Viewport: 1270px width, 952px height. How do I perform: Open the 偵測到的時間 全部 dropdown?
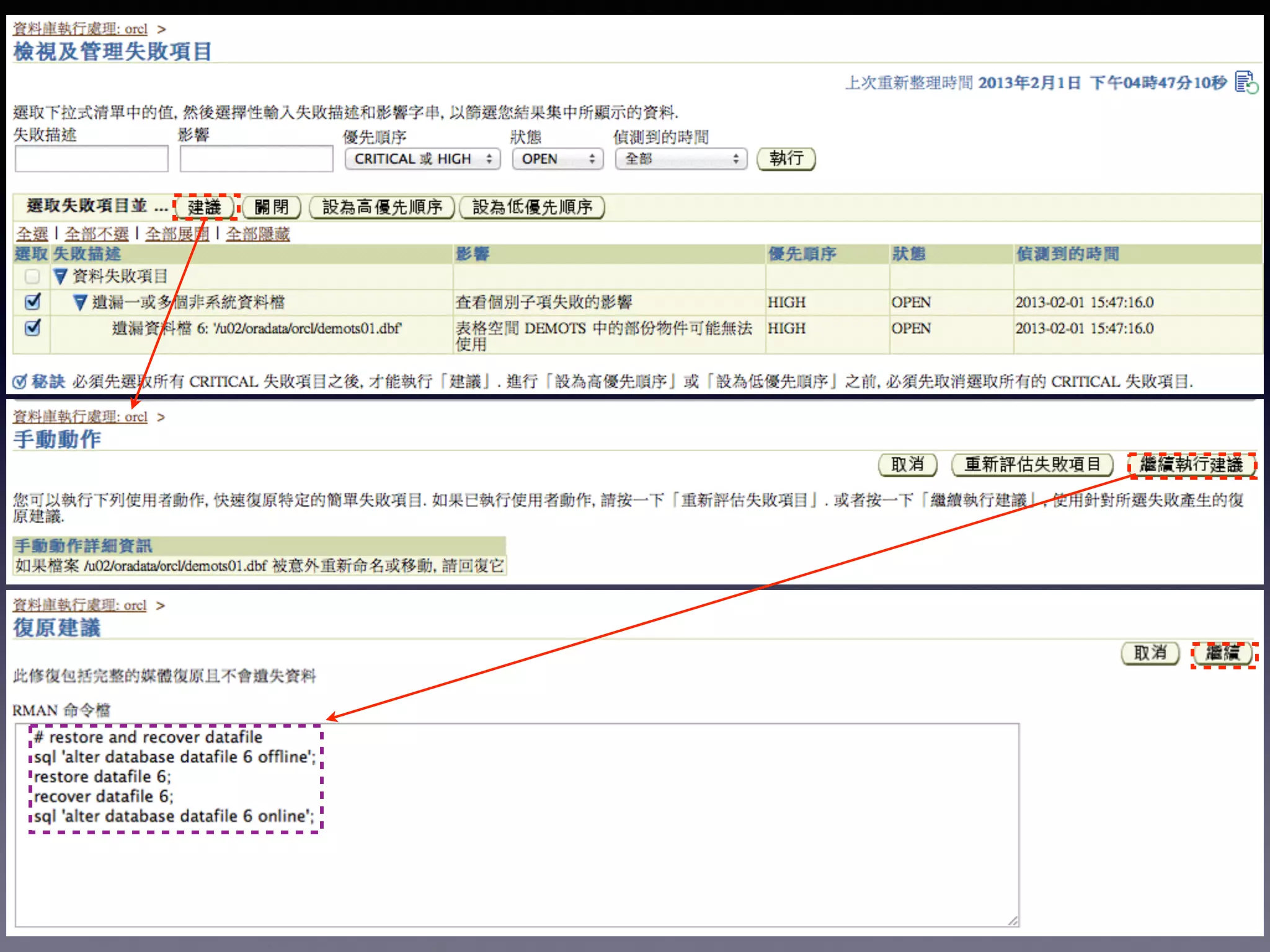pos(681,159)
